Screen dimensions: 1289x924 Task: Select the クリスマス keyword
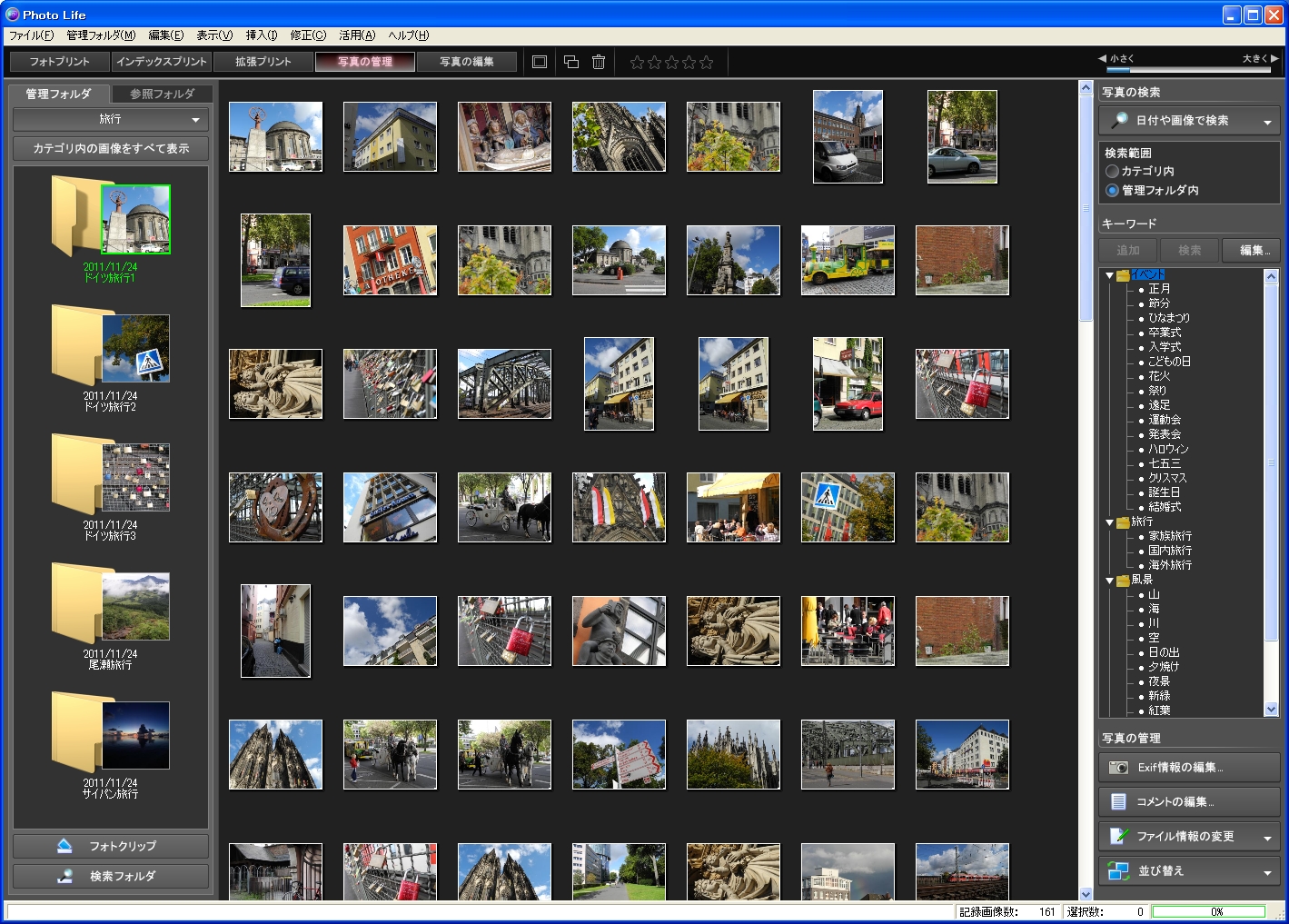pos(1167,478)
